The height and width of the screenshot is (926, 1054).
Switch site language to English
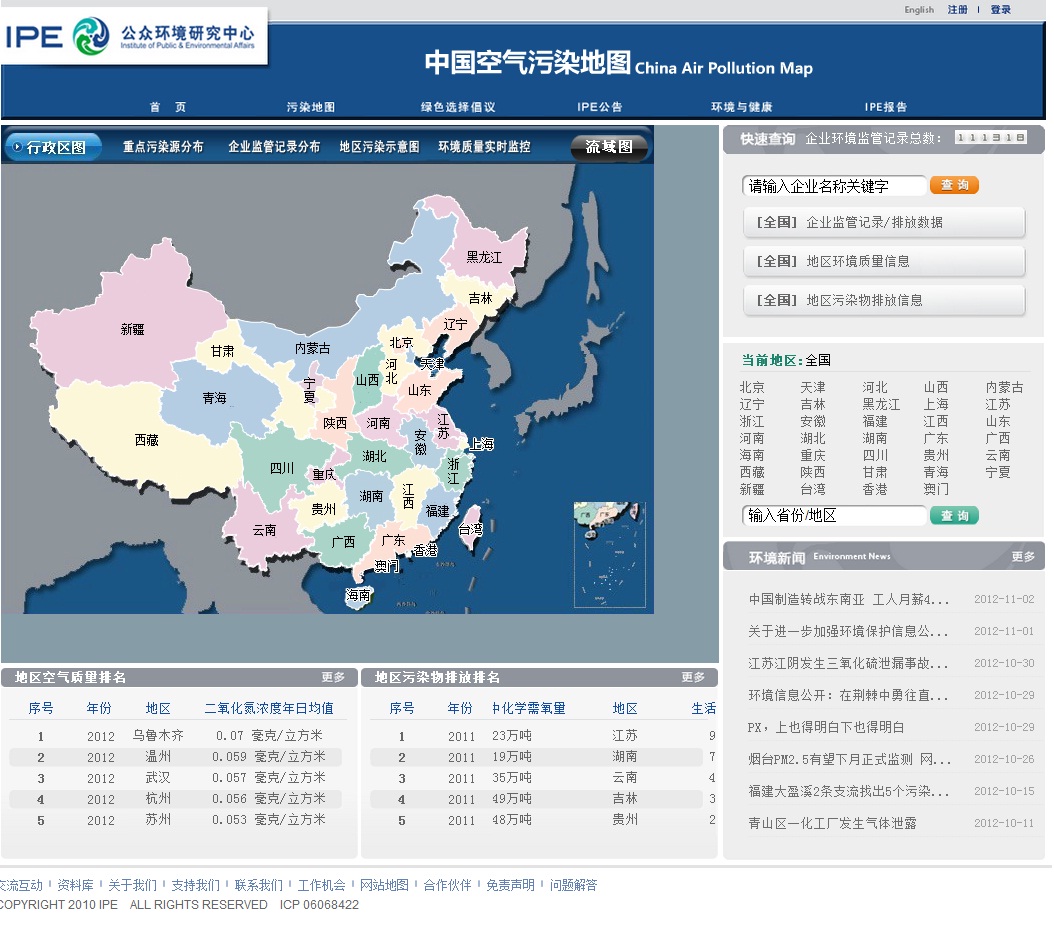click(x=918, y=9)
